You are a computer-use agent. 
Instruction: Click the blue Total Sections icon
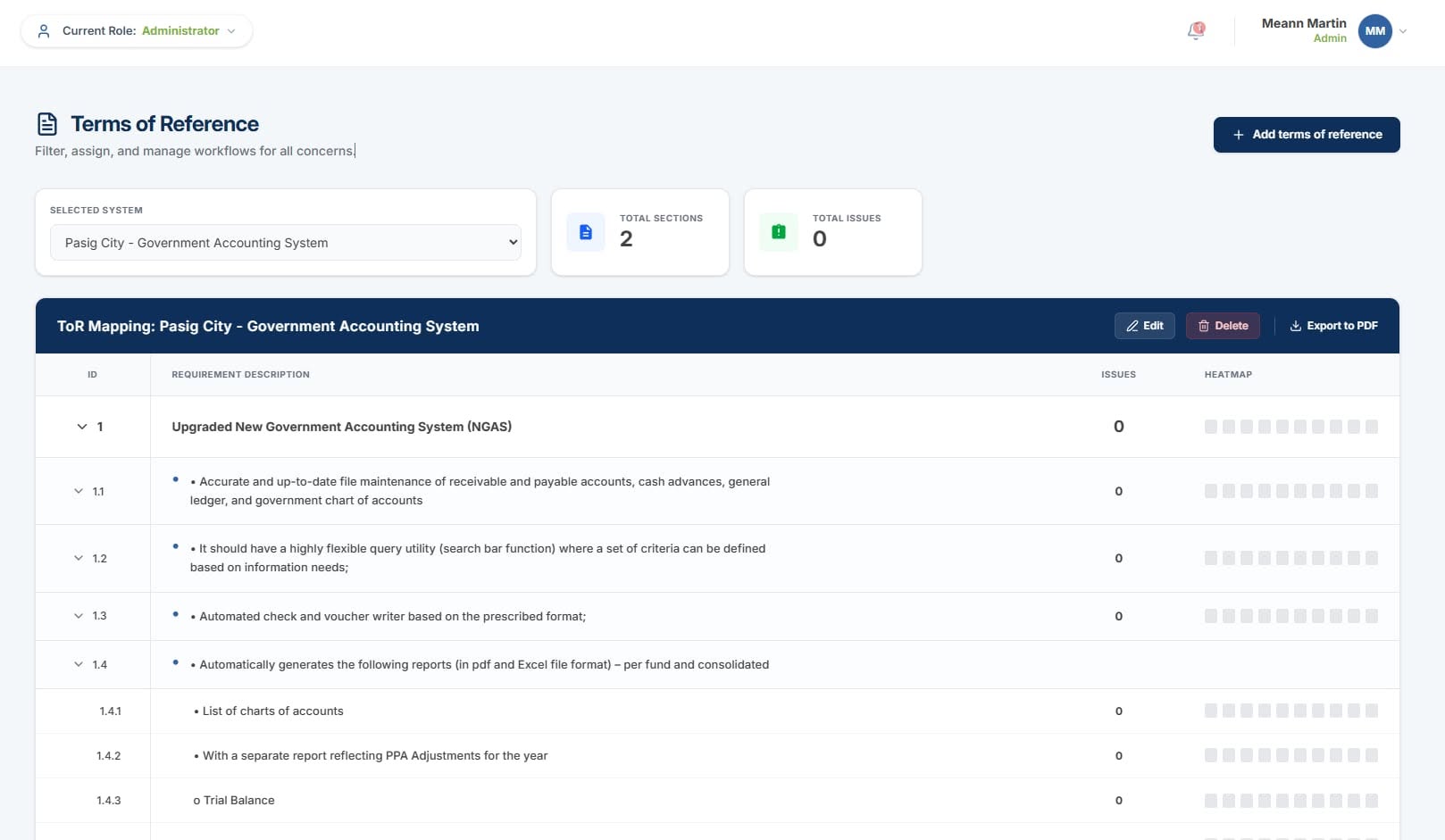[586, 232]
